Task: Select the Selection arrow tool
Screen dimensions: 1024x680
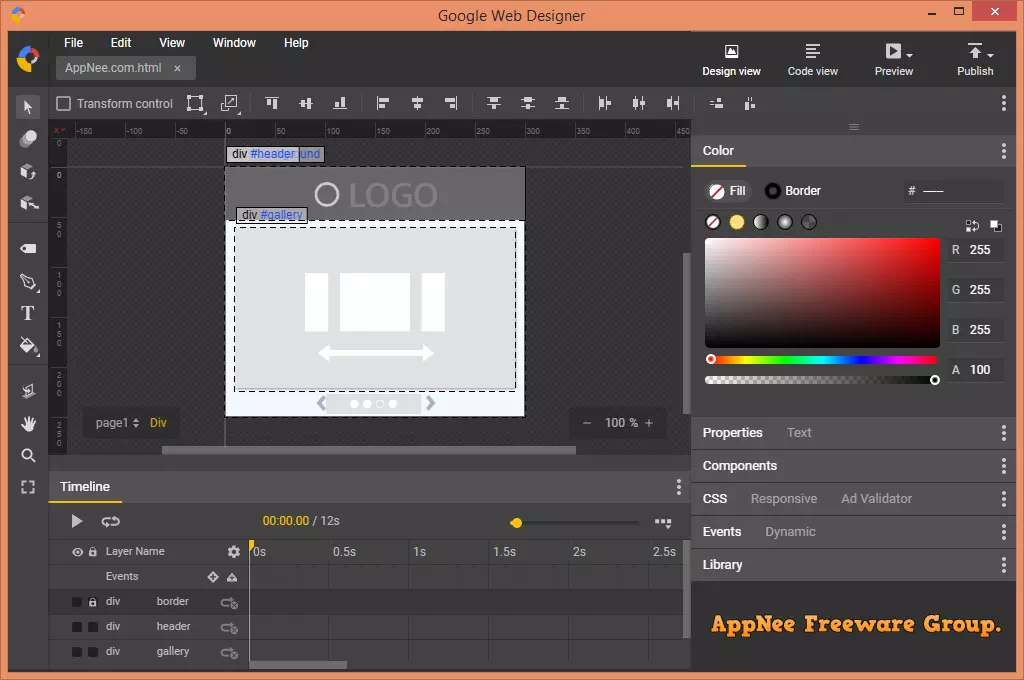Action: 27,106
